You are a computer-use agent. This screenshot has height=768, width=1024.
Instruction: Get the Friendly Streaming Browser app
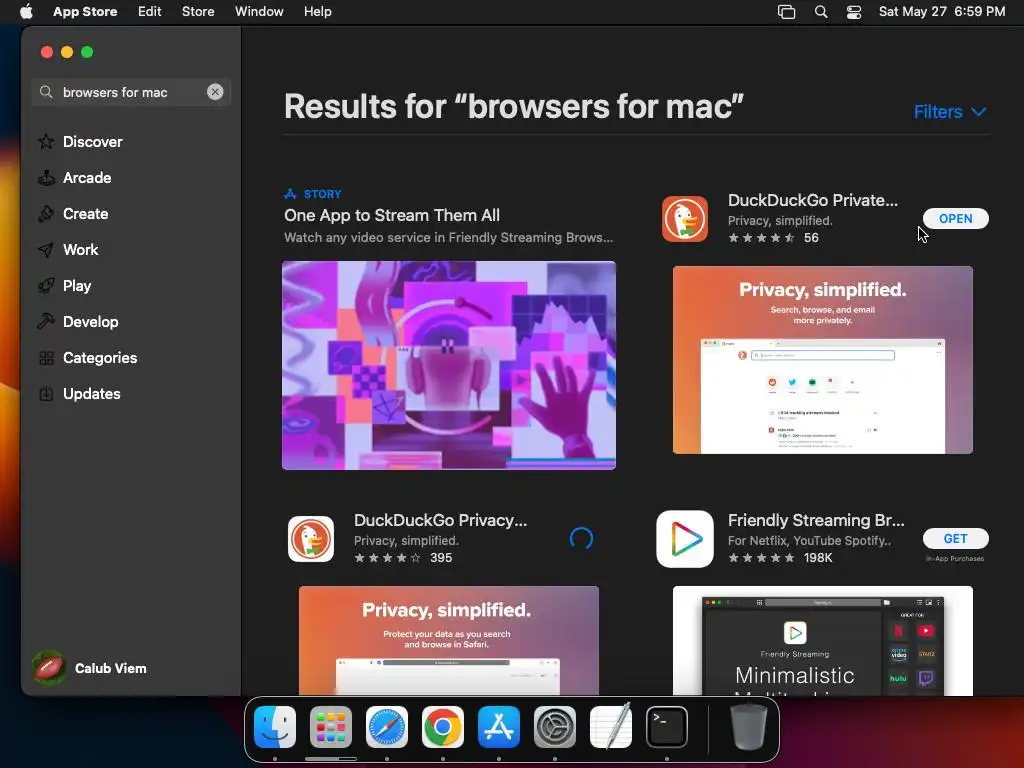pos(955,539)
